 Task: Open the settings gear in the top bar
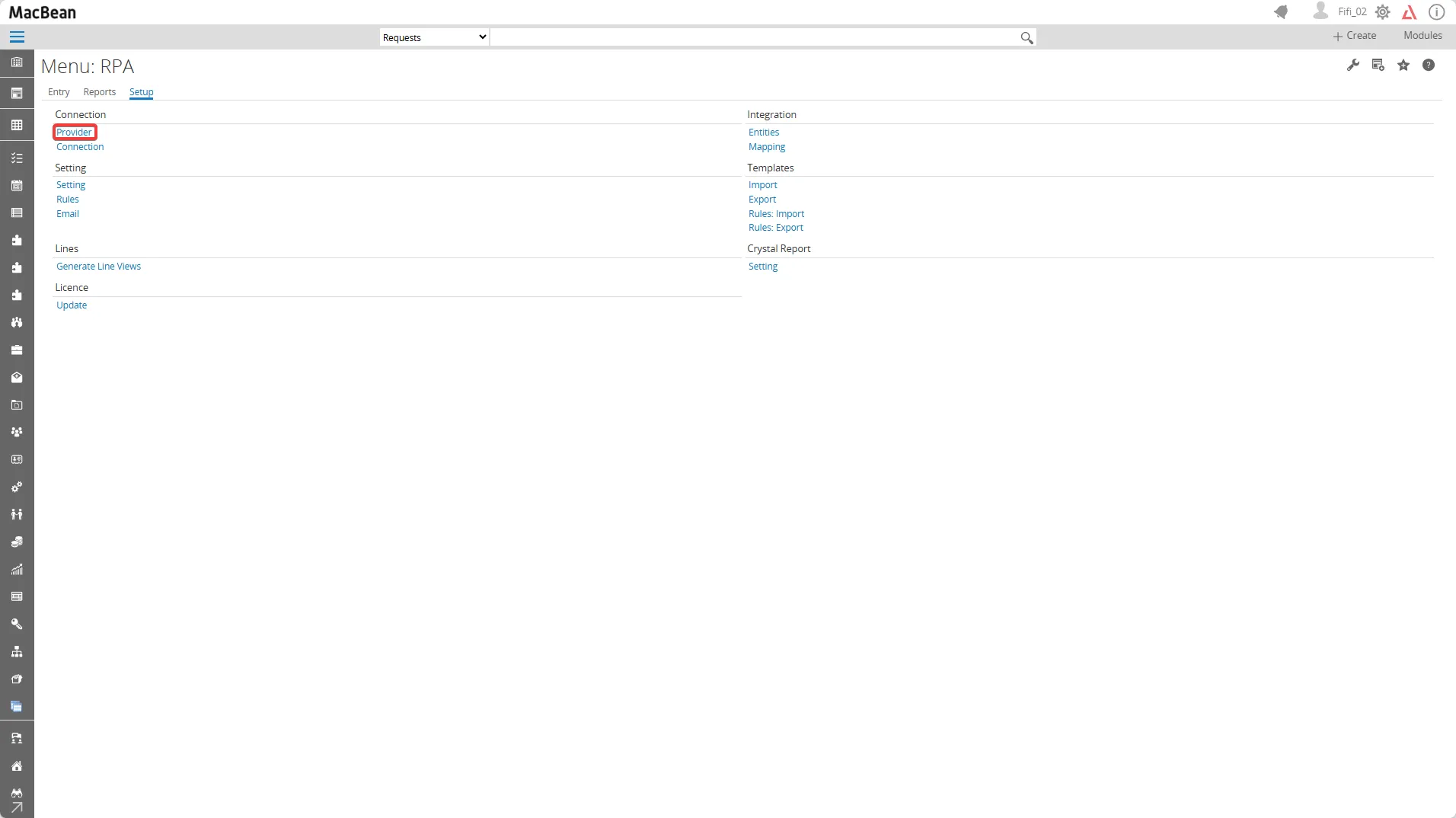pos(1384,11)
